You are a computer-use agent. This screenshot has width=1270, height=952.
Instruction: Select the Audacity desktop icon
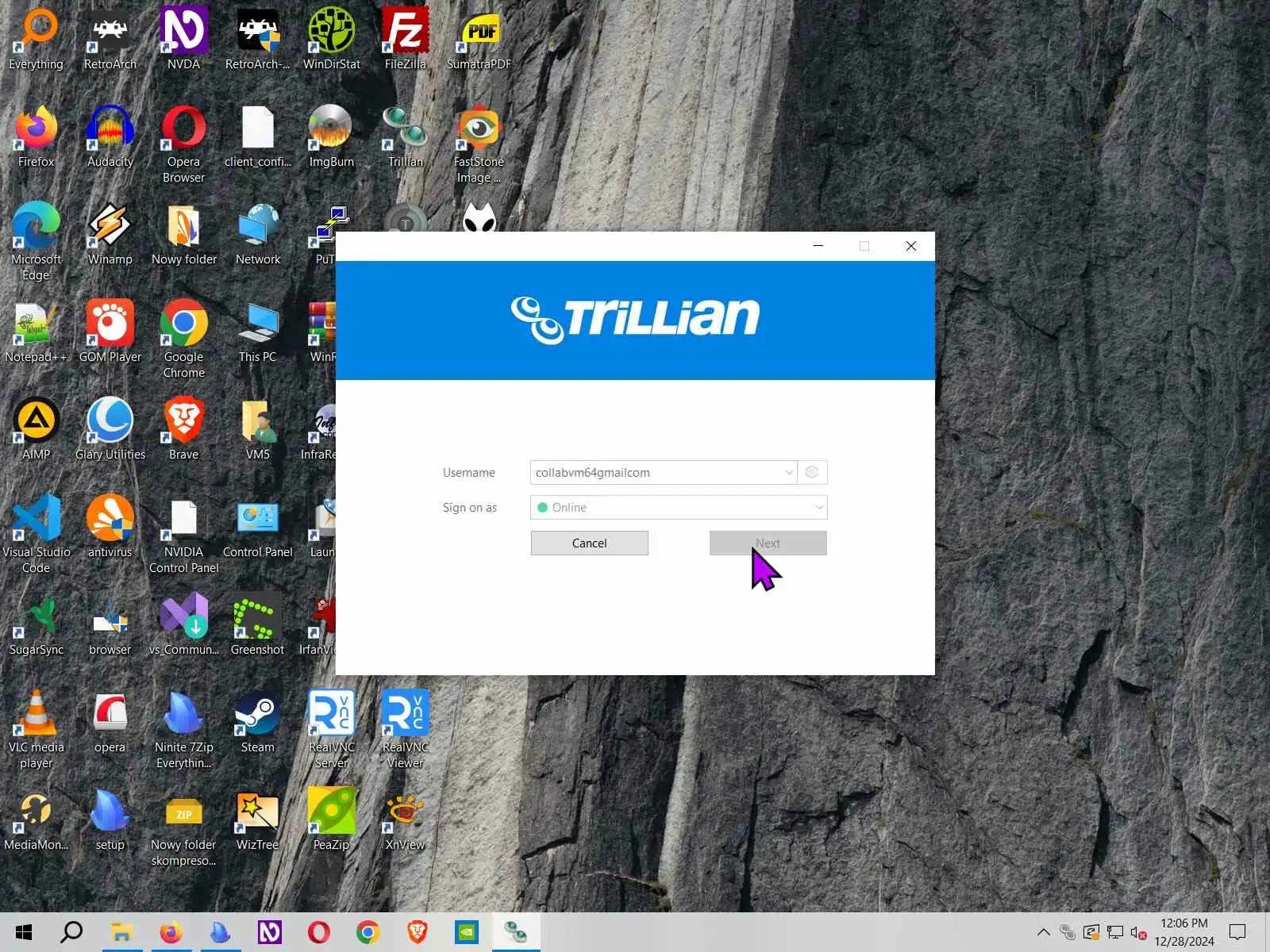pyautogui.click(x=110, y=136)
